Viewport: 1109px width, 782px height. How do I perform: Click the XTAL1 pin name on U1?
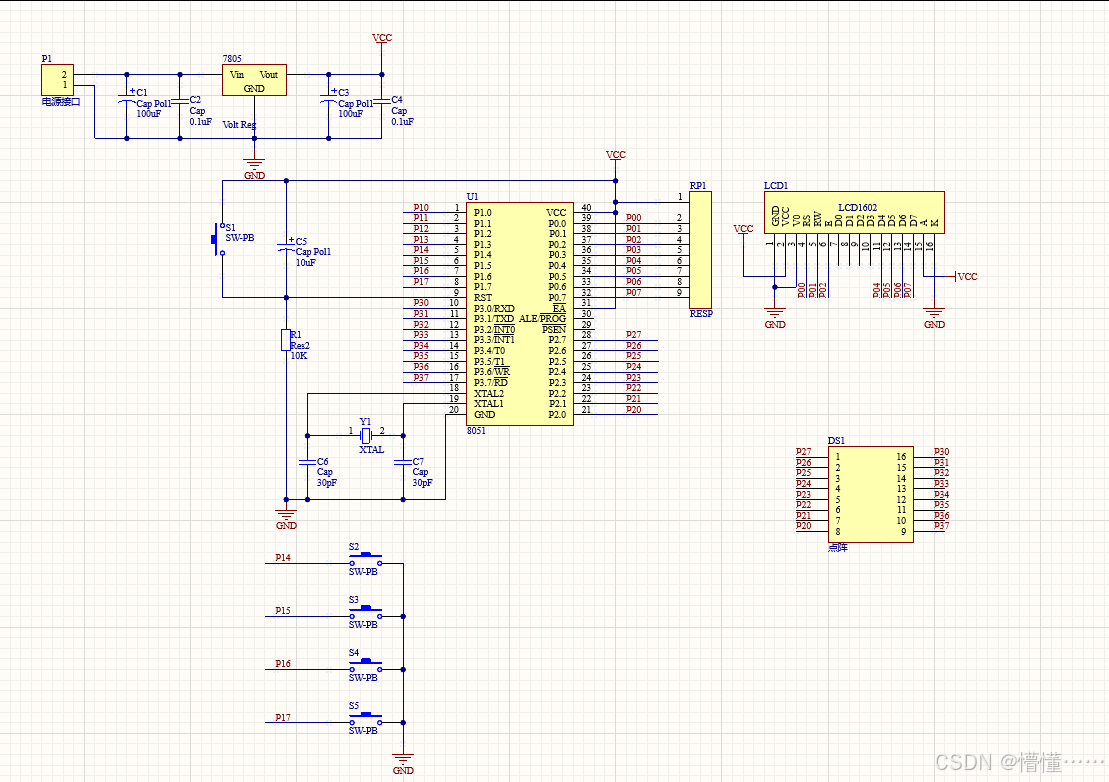point(489,404)
